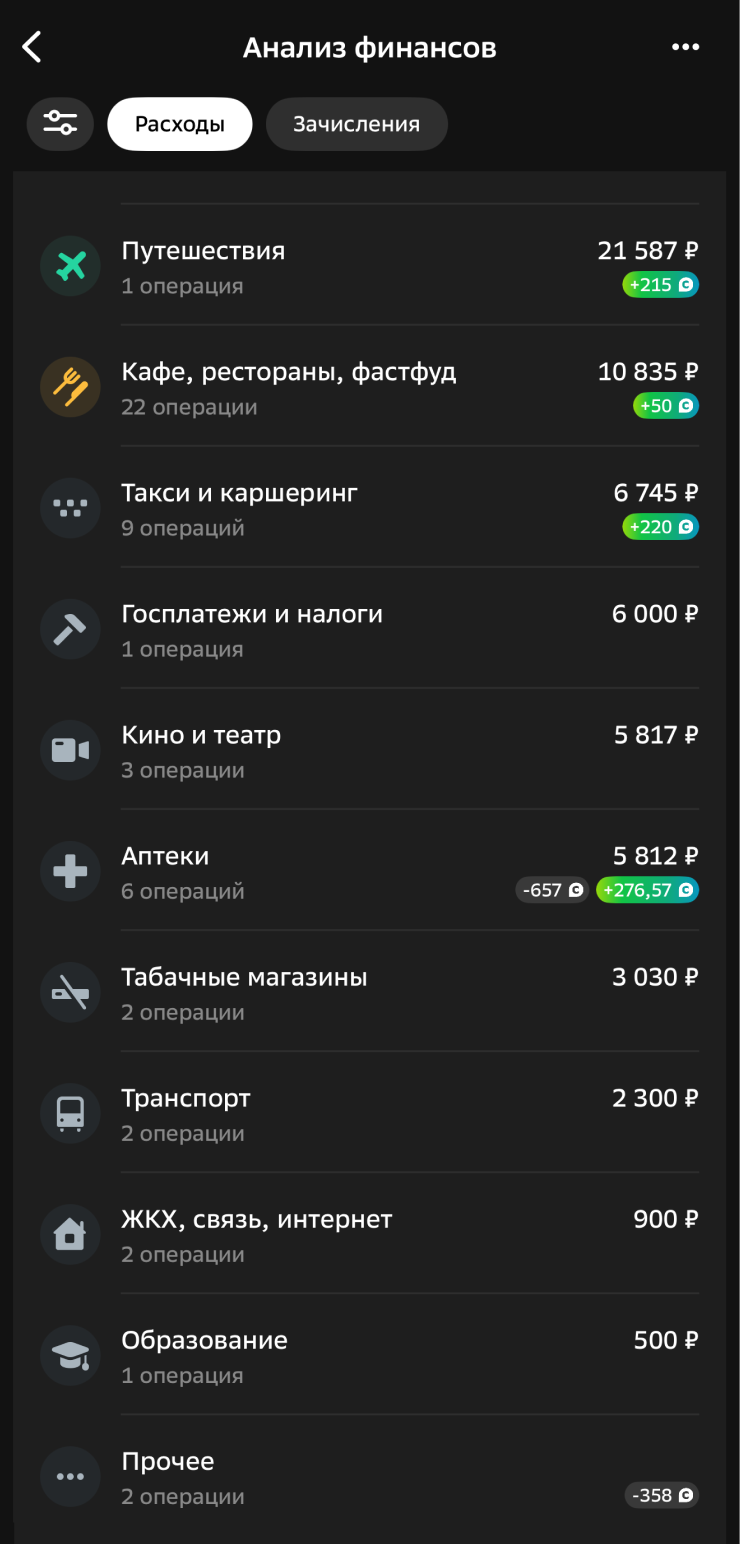Image resolution: width=740 pixels, height=1544 pixels.
Task: Tap the bus Transport icon
Action: [70, 1113]
